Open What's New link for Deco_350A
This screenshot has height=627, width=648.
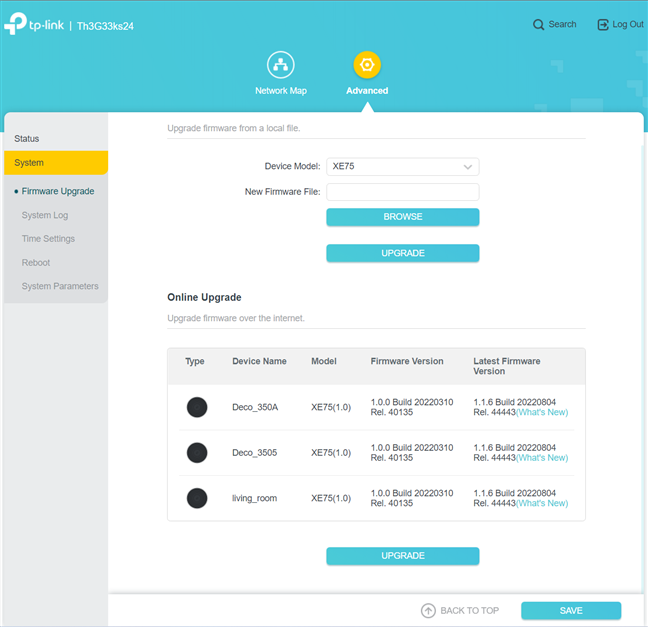(x=542, y=412)
